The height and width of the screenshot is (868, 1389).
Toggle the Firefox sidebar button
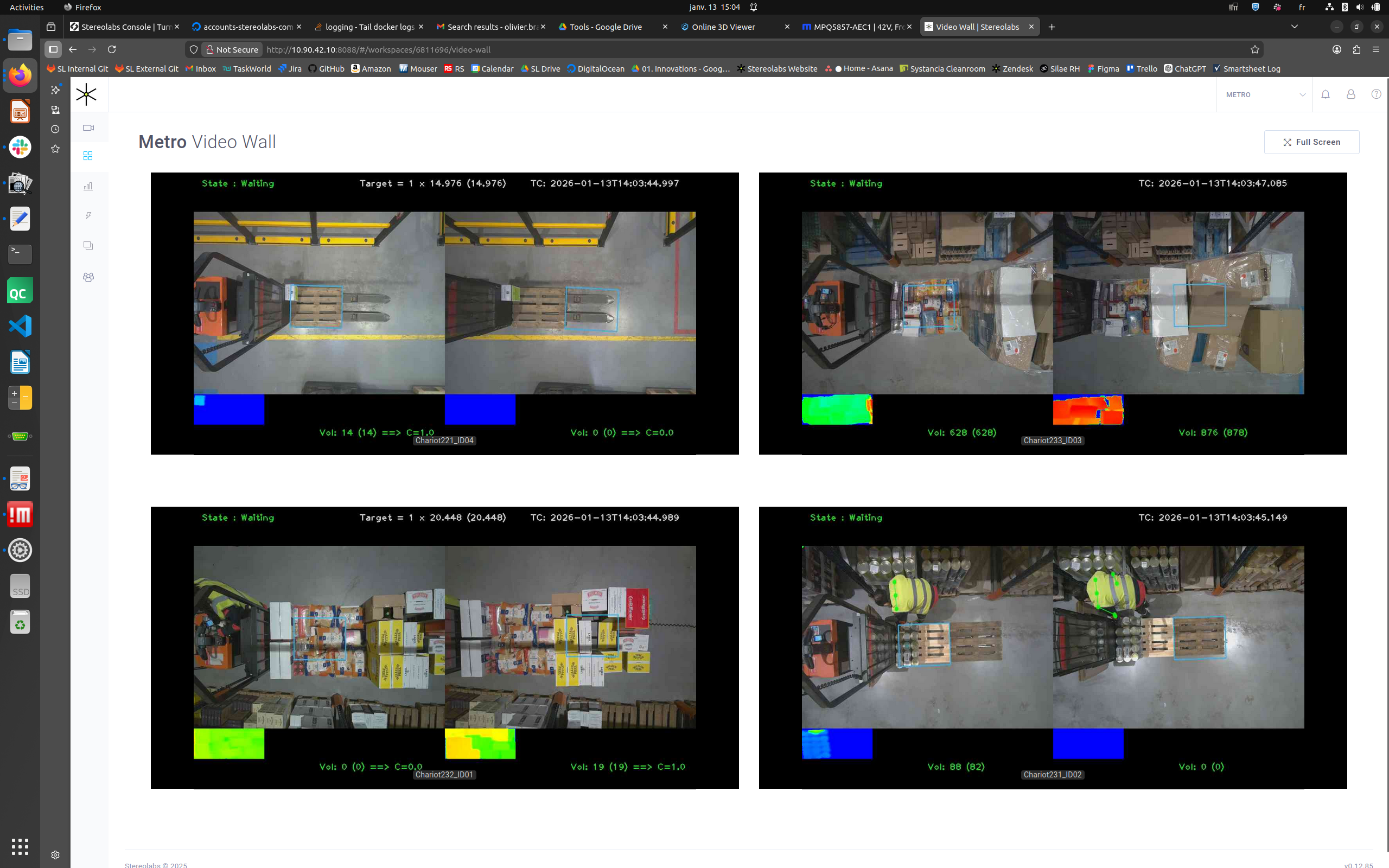tap(53, 49)
